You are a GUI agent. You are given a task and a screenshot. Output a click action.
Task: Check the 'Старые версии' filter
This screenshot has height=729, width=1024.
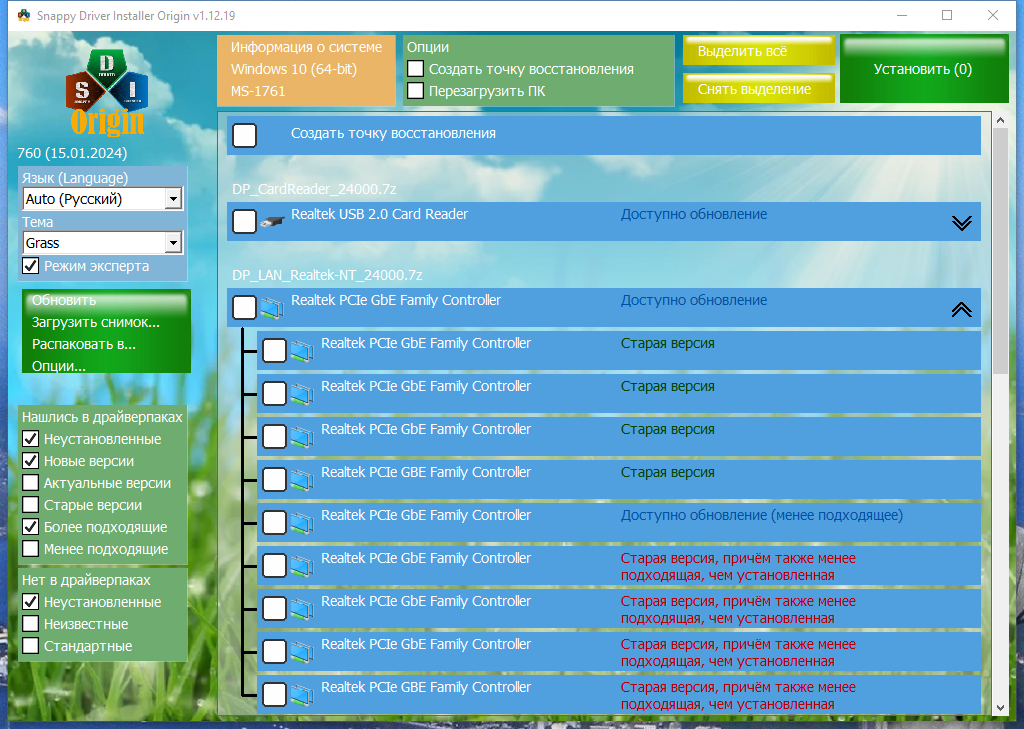(x=31, y=505)
